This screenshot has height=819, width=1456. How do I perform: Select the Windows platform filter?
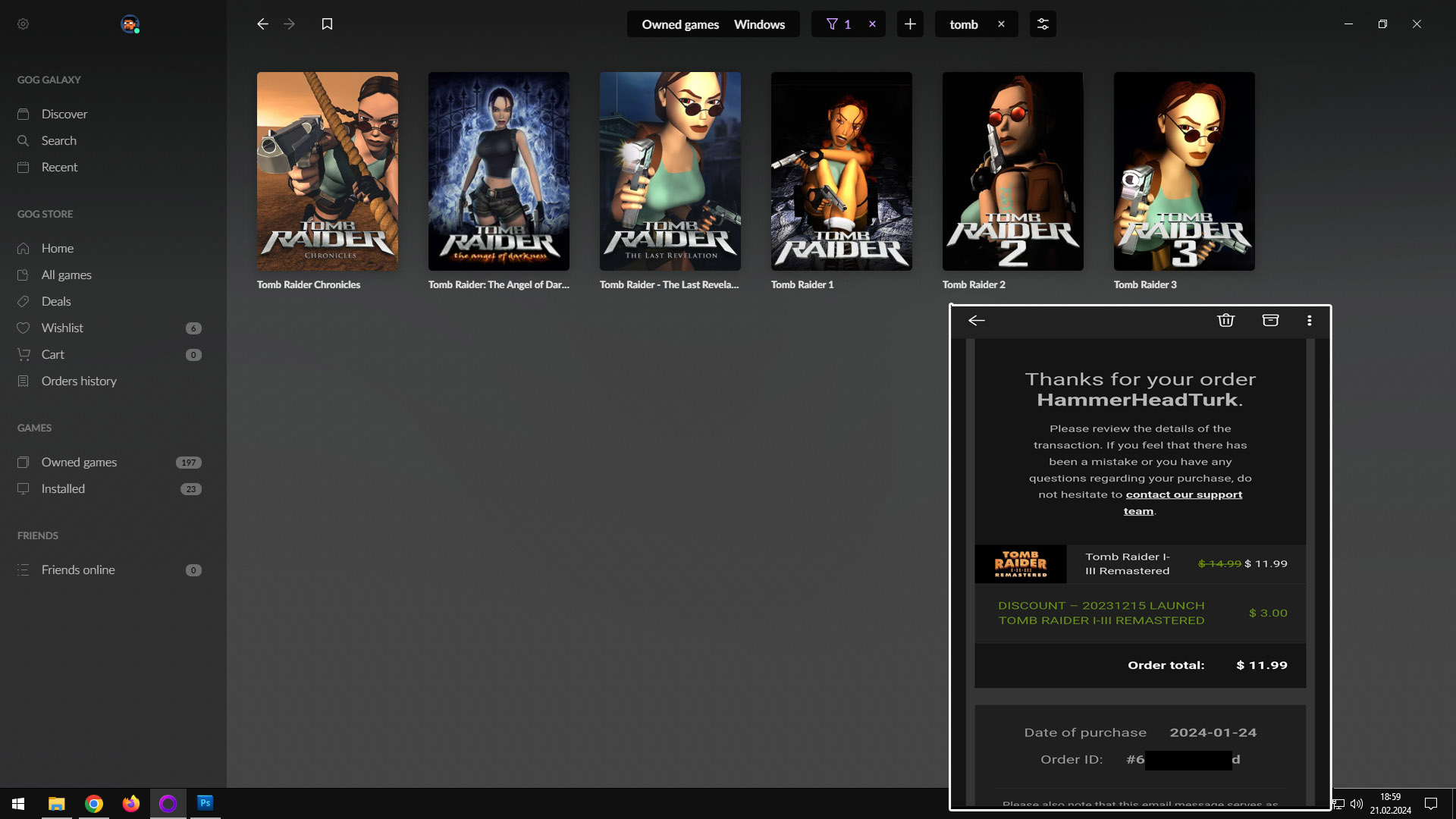point(759,24)
